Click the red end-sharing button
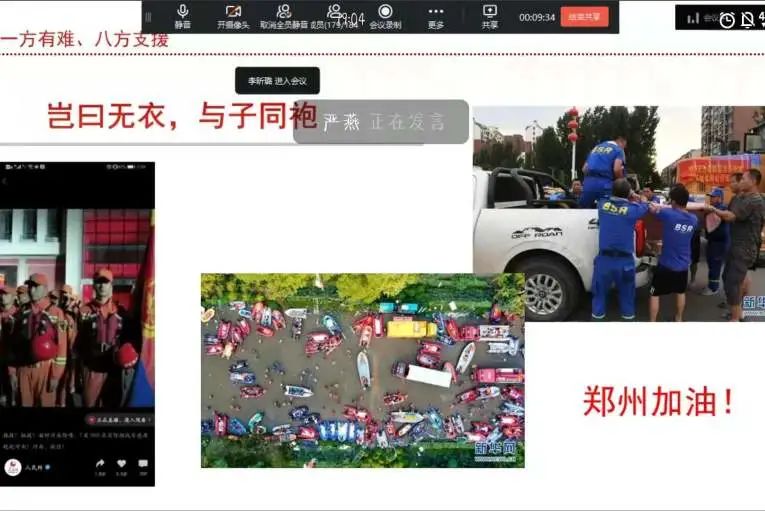The width and height of the screenshot is (765, 511). click(584, 17)
